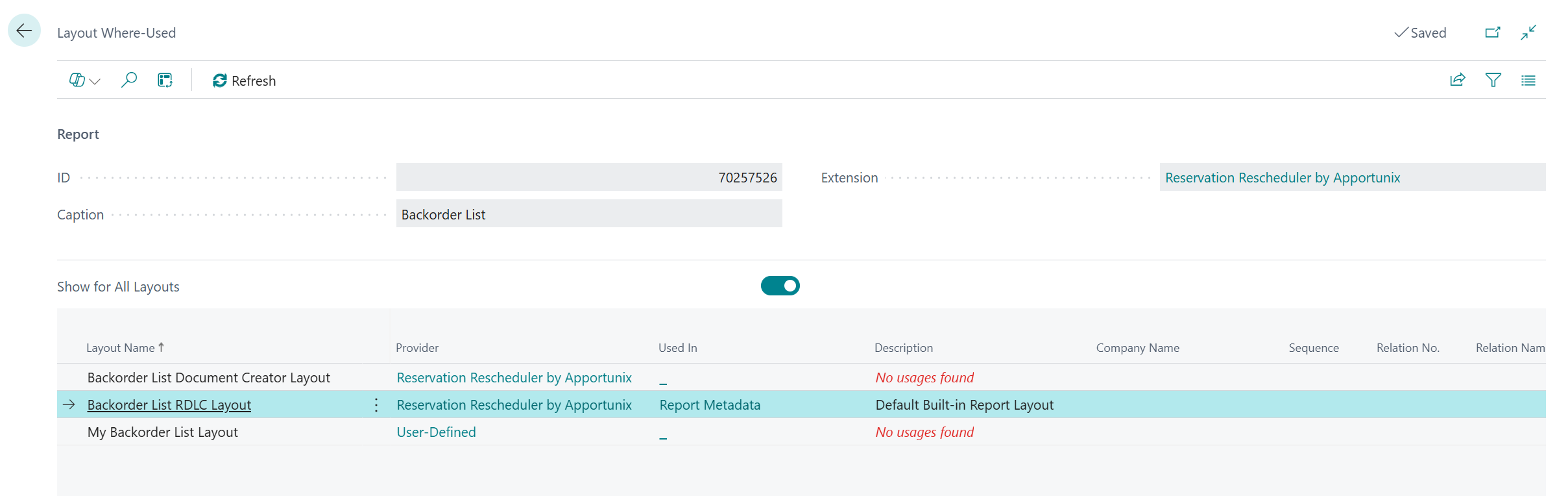Click the Provider column header
Viewport: 1568px width, 496px height.
[417, 348]
